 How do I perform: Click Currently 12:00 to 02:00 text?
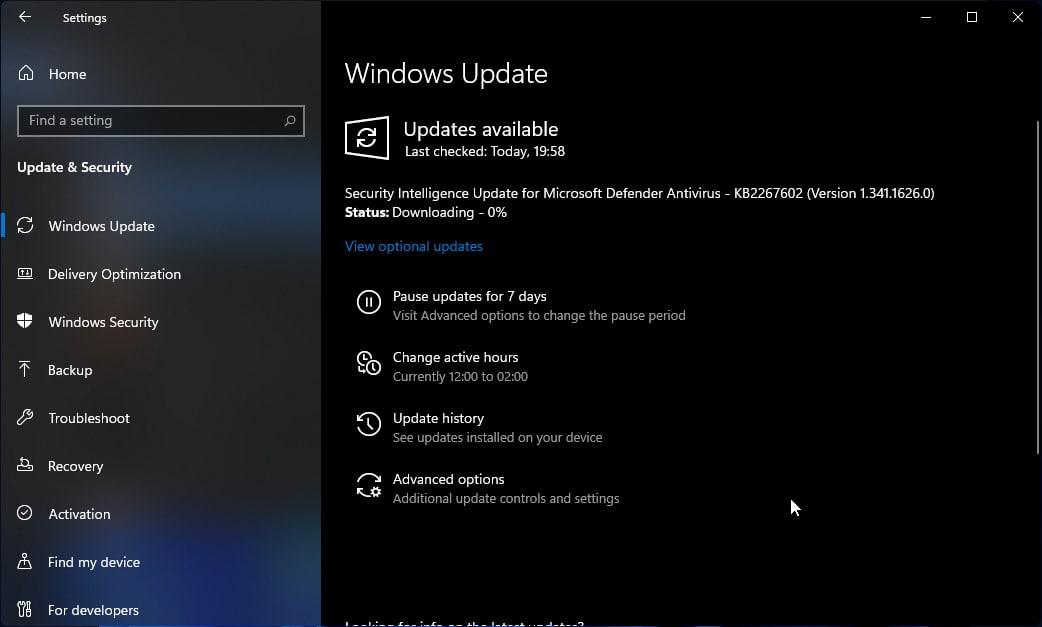pos(460,377)
